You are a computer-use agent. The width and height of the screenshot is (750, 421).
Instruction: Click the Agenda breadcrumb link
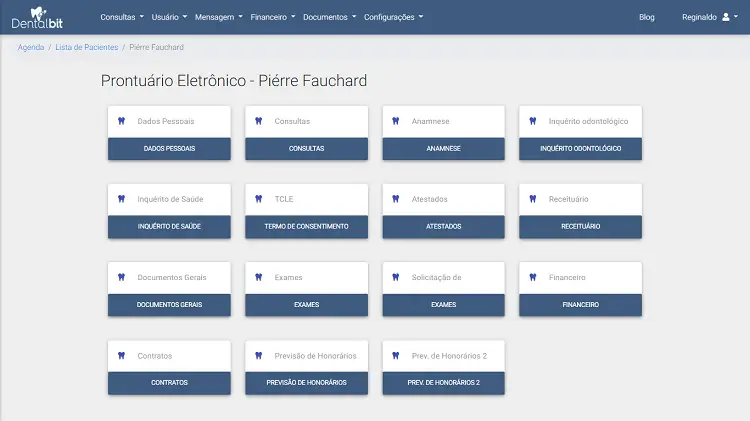click(x=30, y=47)
